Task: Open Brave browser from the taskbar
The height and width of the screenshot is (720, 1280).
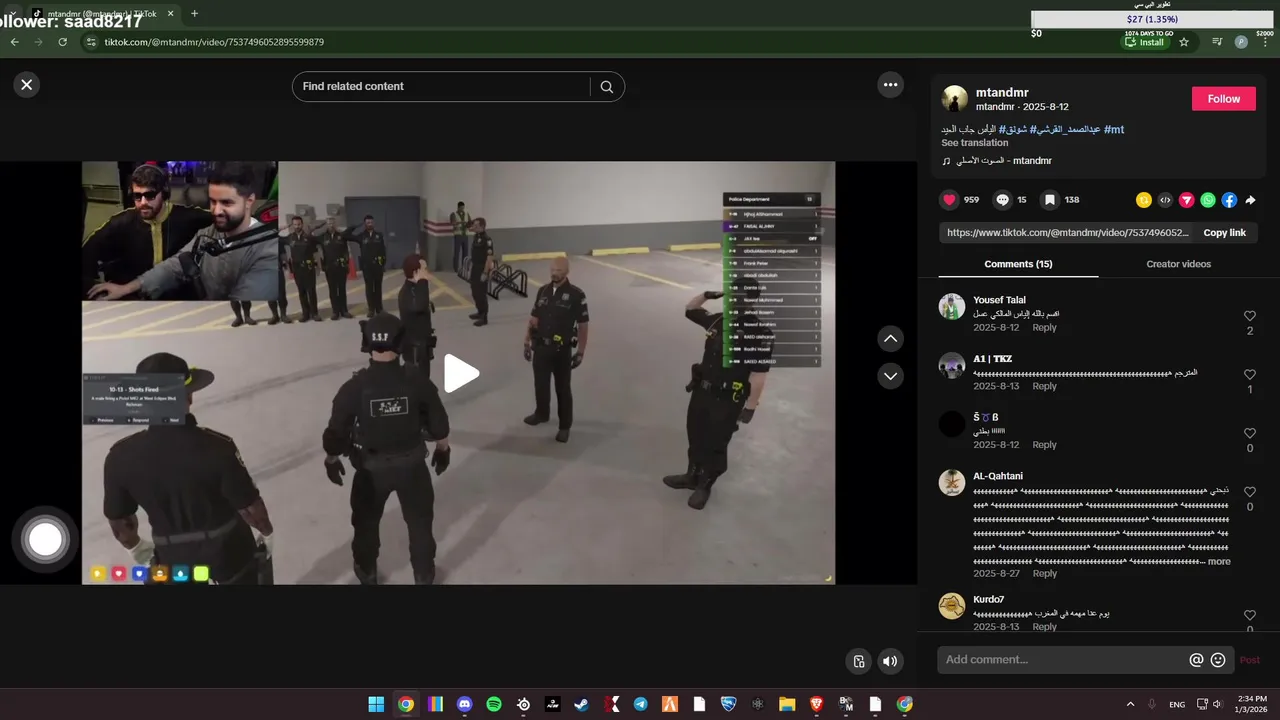Action: 816,704
